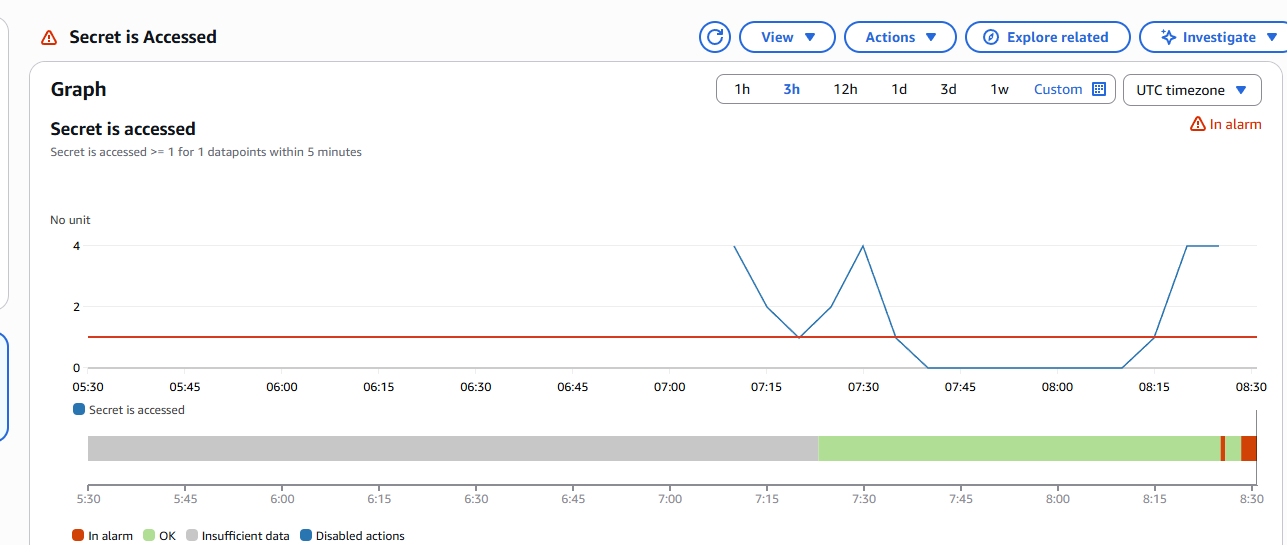The width and height of the screenshot is (1287, 545).
Task: Click the red threshold line on graph
Action: (672, 337)
